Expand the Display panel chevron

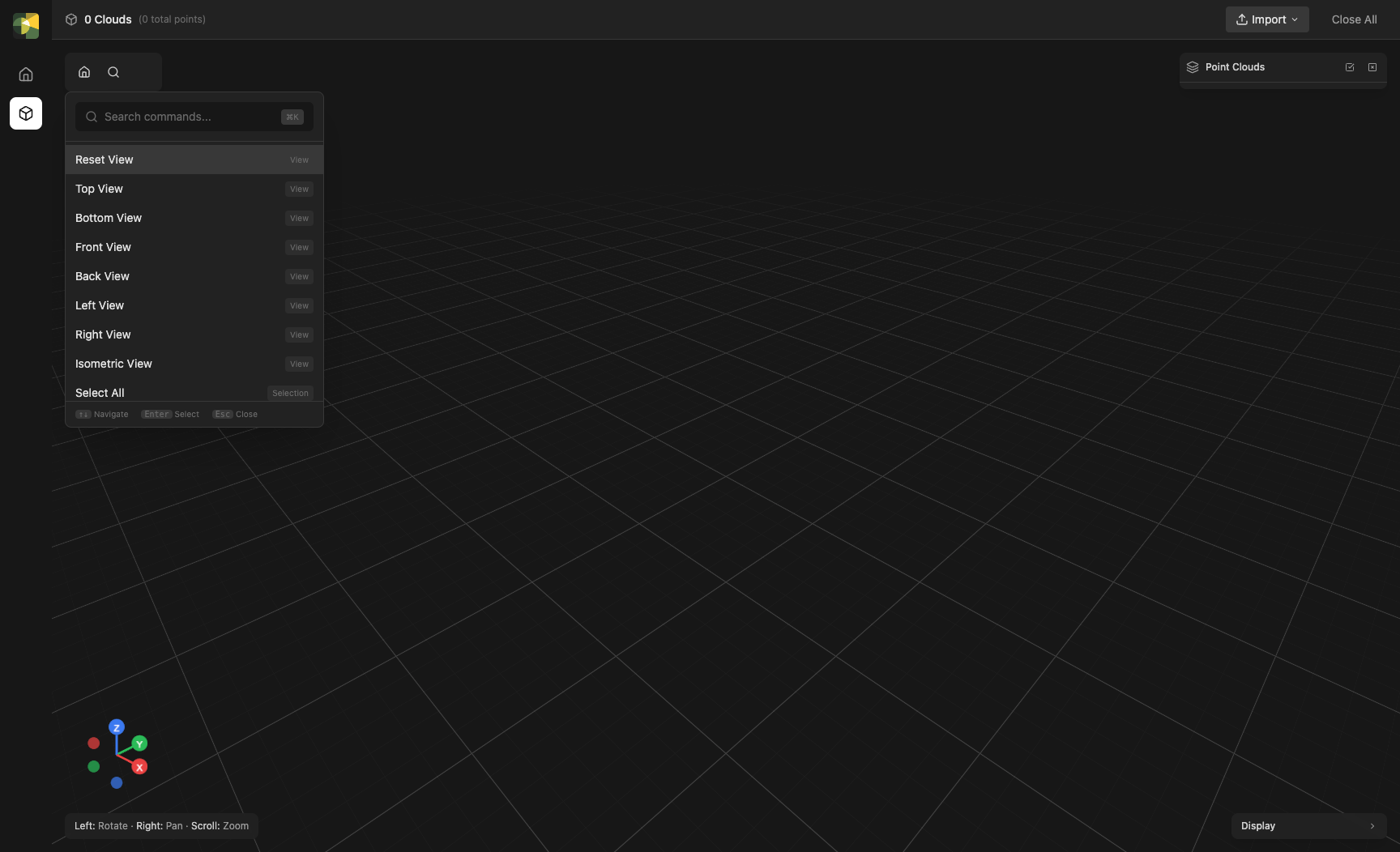(x=1372, y=826)
